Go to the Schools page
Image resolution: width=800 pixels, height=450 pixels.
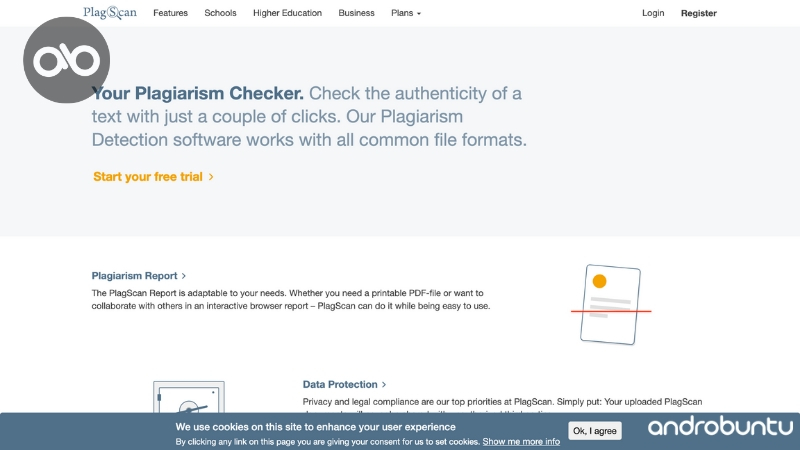(220, 13)
